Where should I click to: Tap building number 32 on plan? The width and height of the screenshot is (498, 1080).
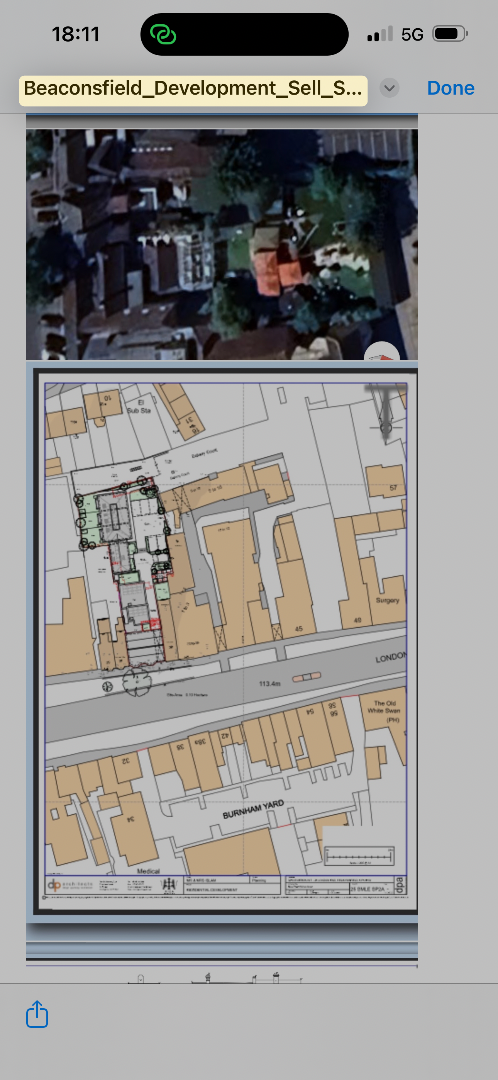tap(126, 760)
